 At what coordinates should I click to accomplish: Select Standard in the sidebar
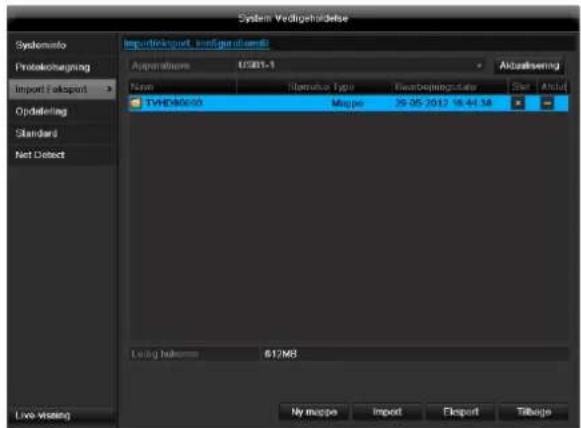36,133
